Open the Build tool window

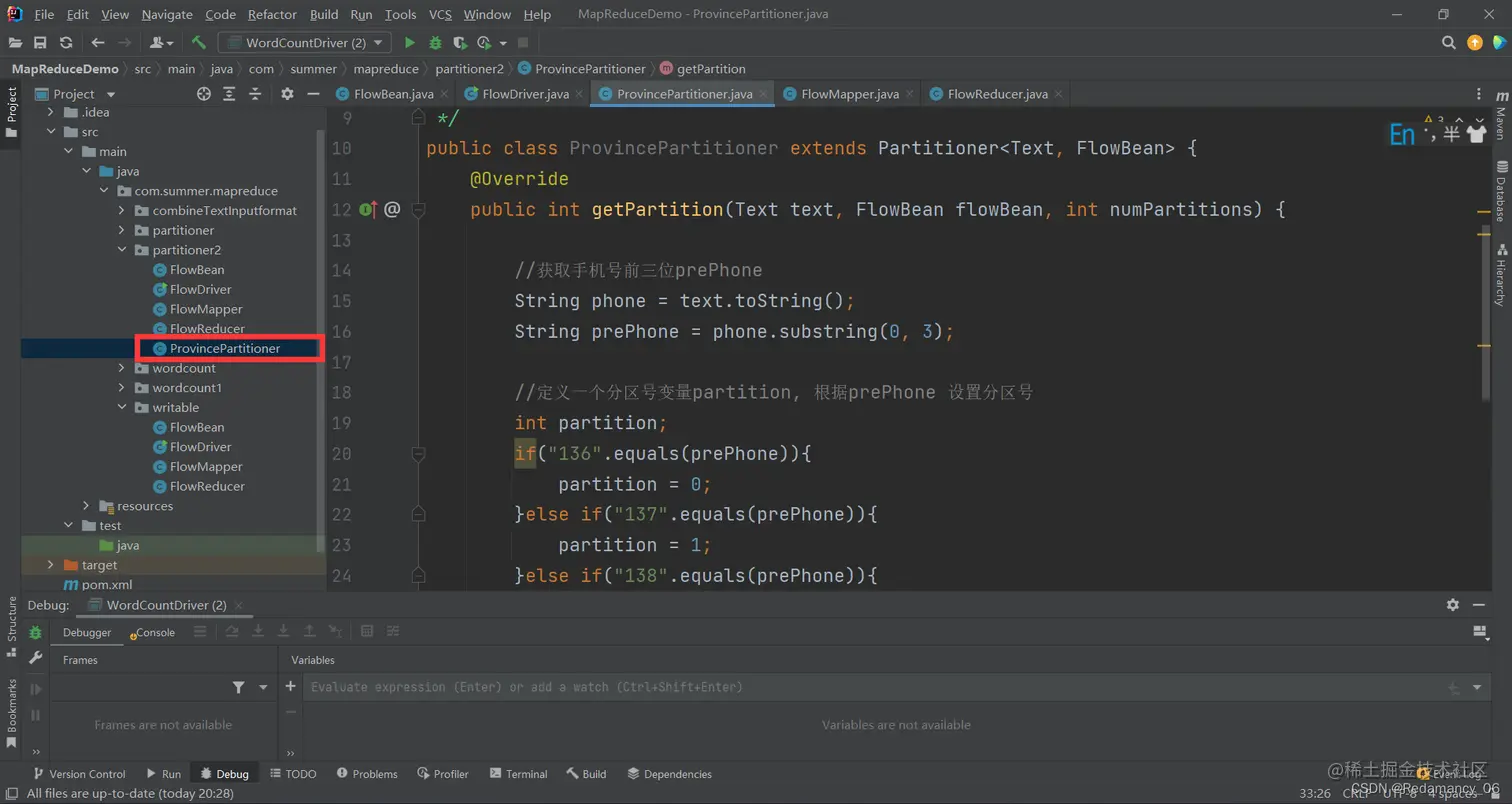pyautogui.click(x=586, y=774)
